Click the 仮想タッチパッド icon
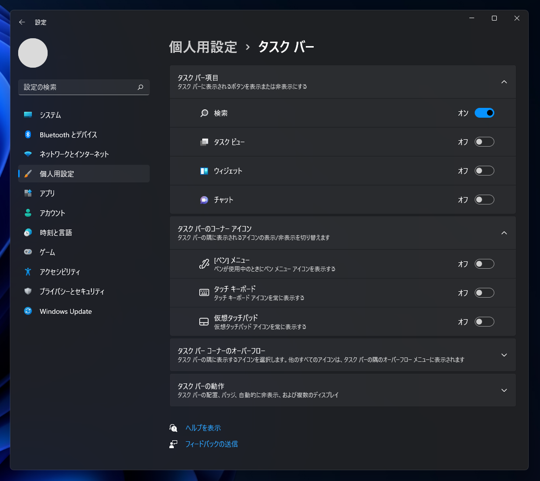Screen dimensions: 540x481 click(x=204, y=322)
